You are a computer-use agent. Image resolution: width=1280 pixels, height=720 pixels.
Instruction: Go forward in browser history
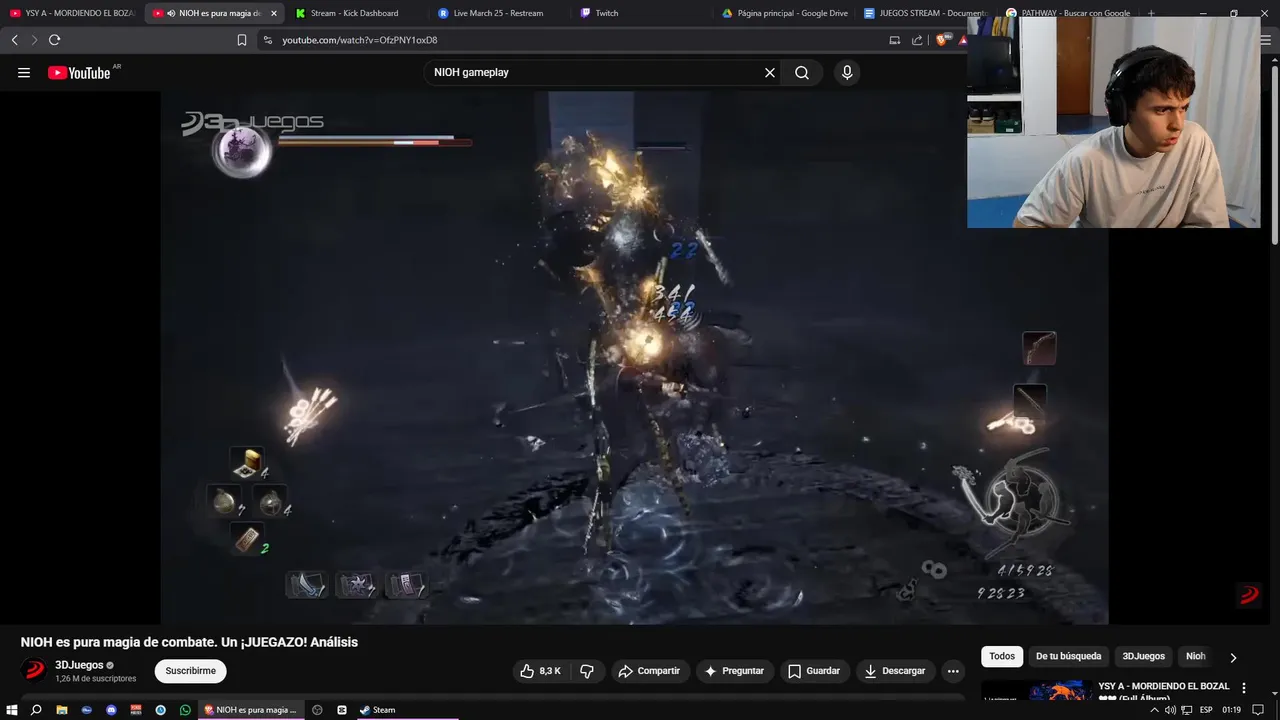[x=34, y=40]
